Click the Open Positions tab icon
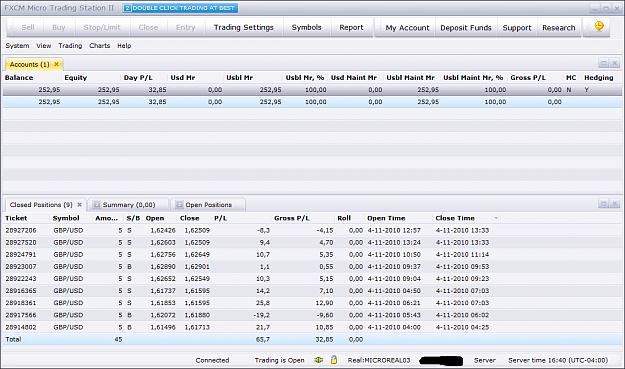Screen dimensions: 625x369 click(x=179, y=204)
